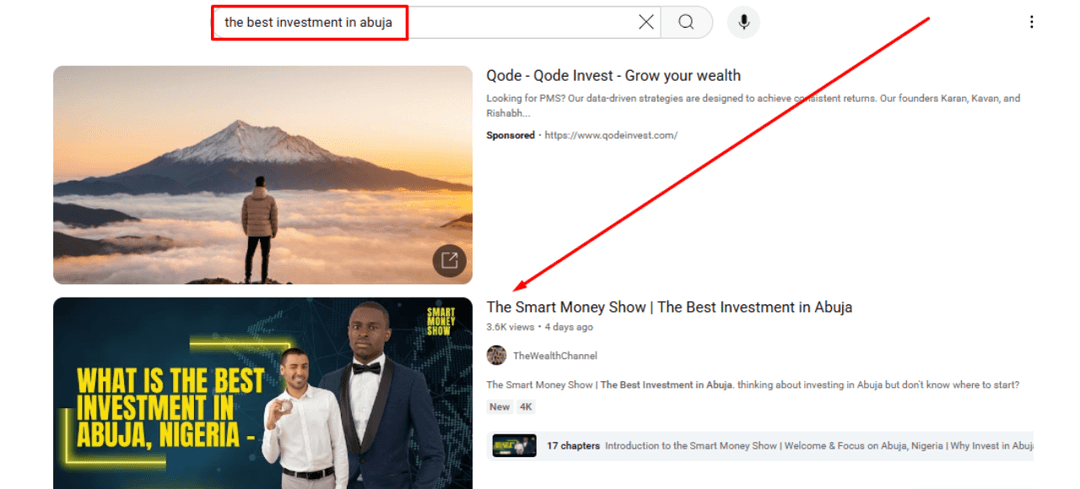Click the 4K quality badge

[x=527, y=407]
